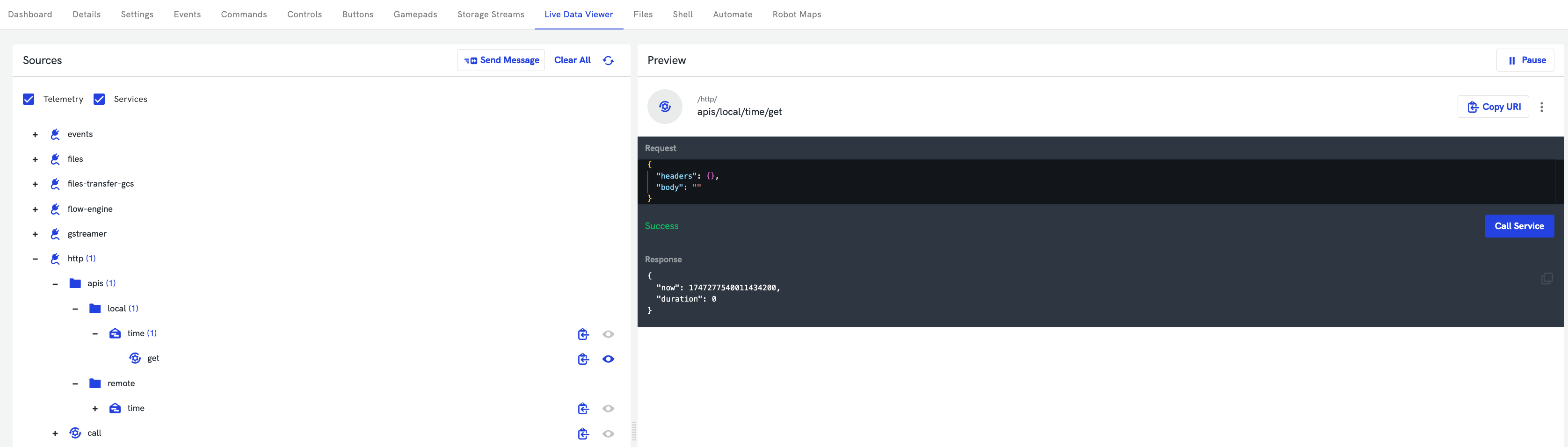The image size is (1568, 447).
Task: Click the gstreamer plug icon
Action: [x=55, y=234]
